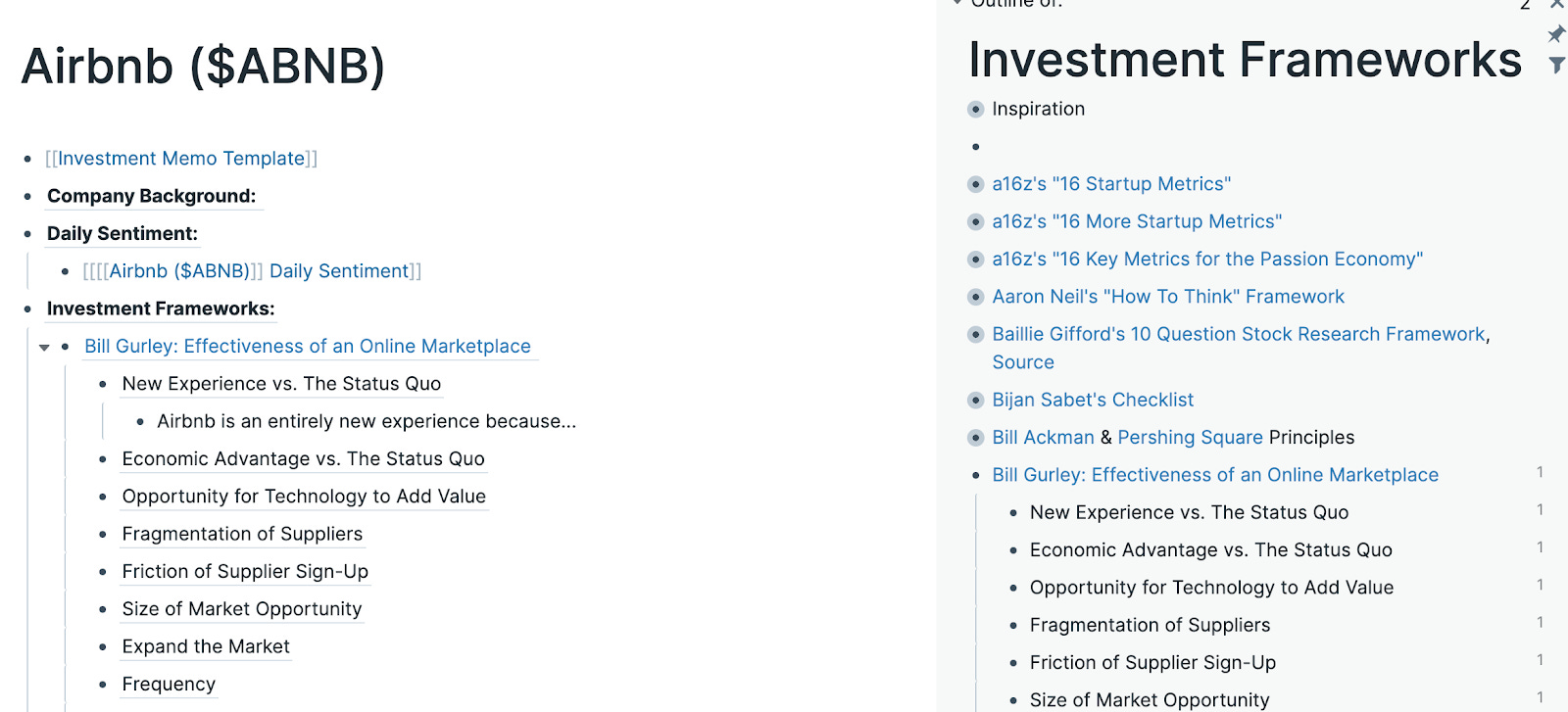1568x712 pixels.
Task: Open the Investment Memo Template page link
Action: coord(181,159)
